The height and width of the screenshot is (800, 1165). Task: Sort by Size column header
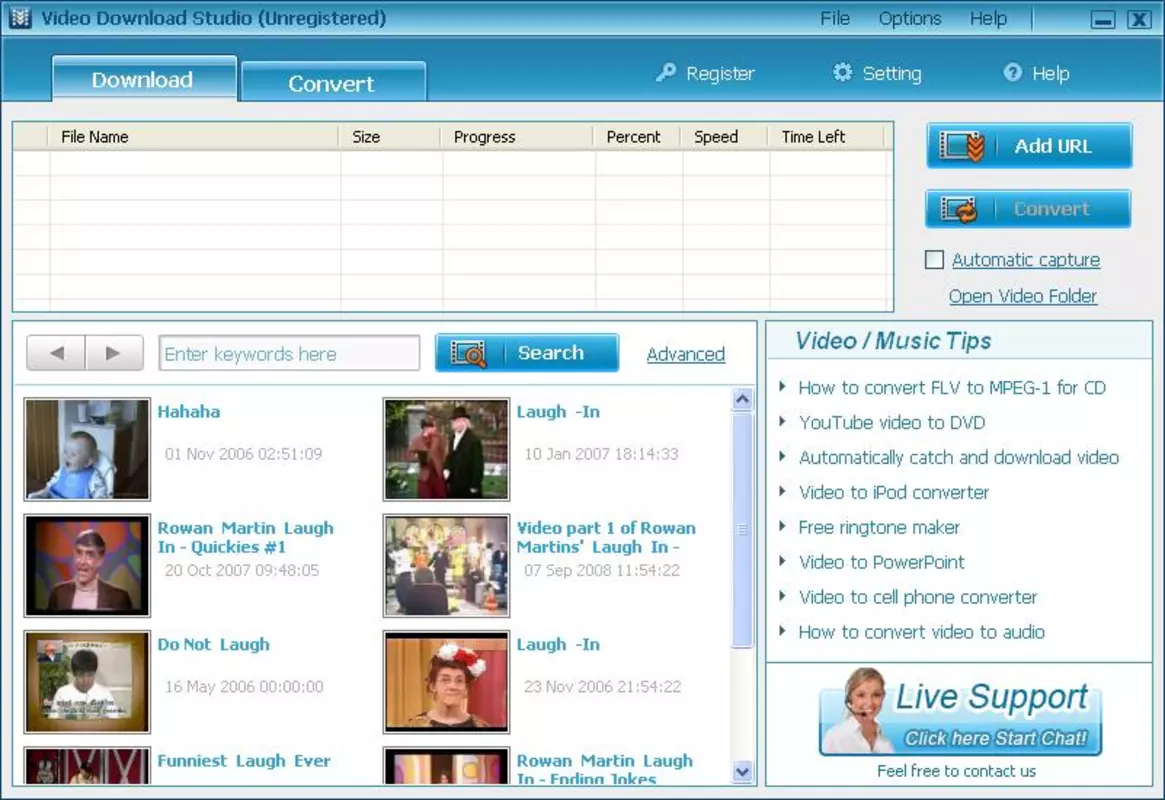389,137
